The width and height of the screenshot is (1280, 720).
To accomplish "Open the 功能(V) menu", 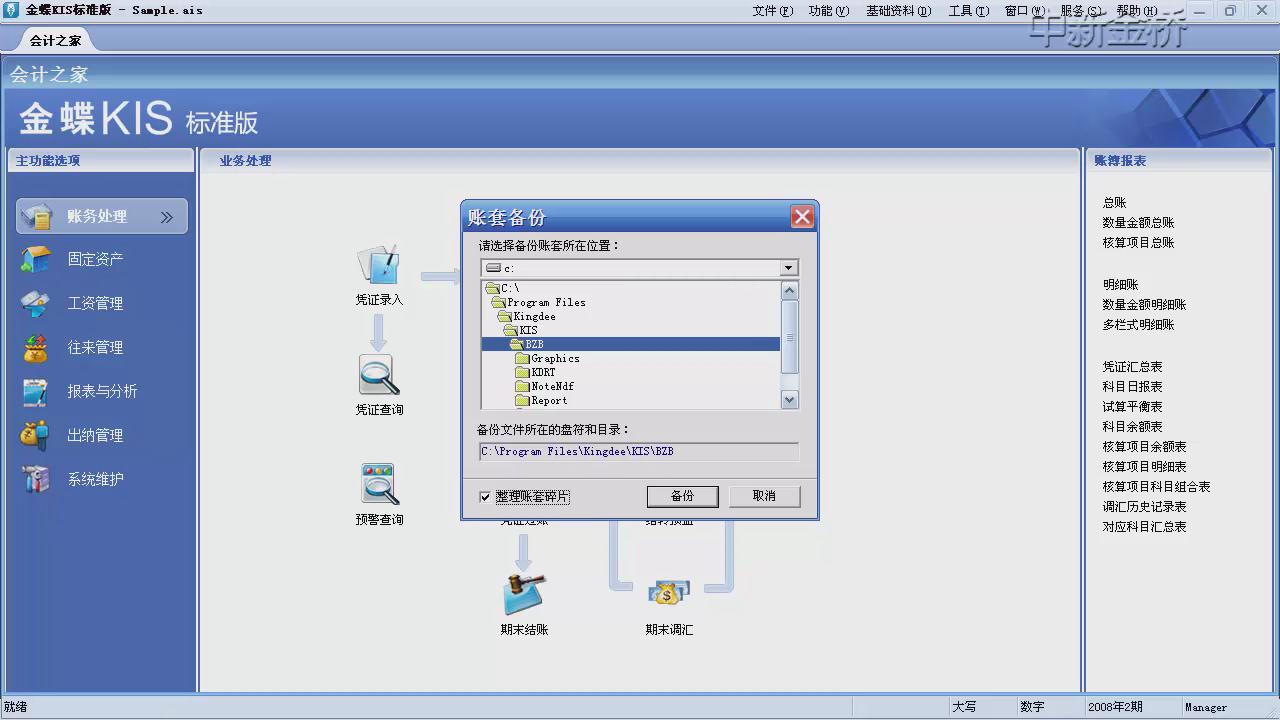I will [829, 10].
